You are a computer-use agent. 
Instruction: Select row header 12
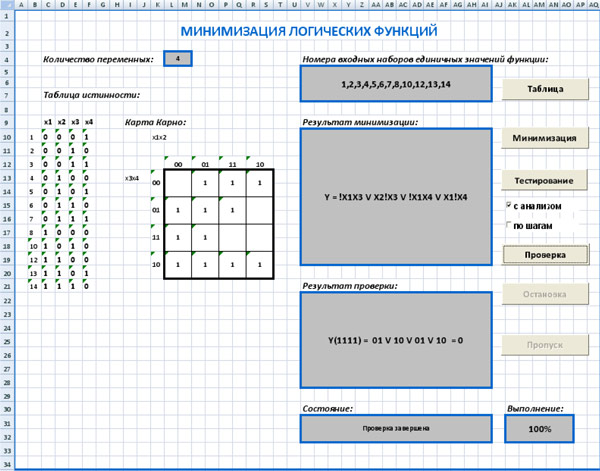click(7, 165)
